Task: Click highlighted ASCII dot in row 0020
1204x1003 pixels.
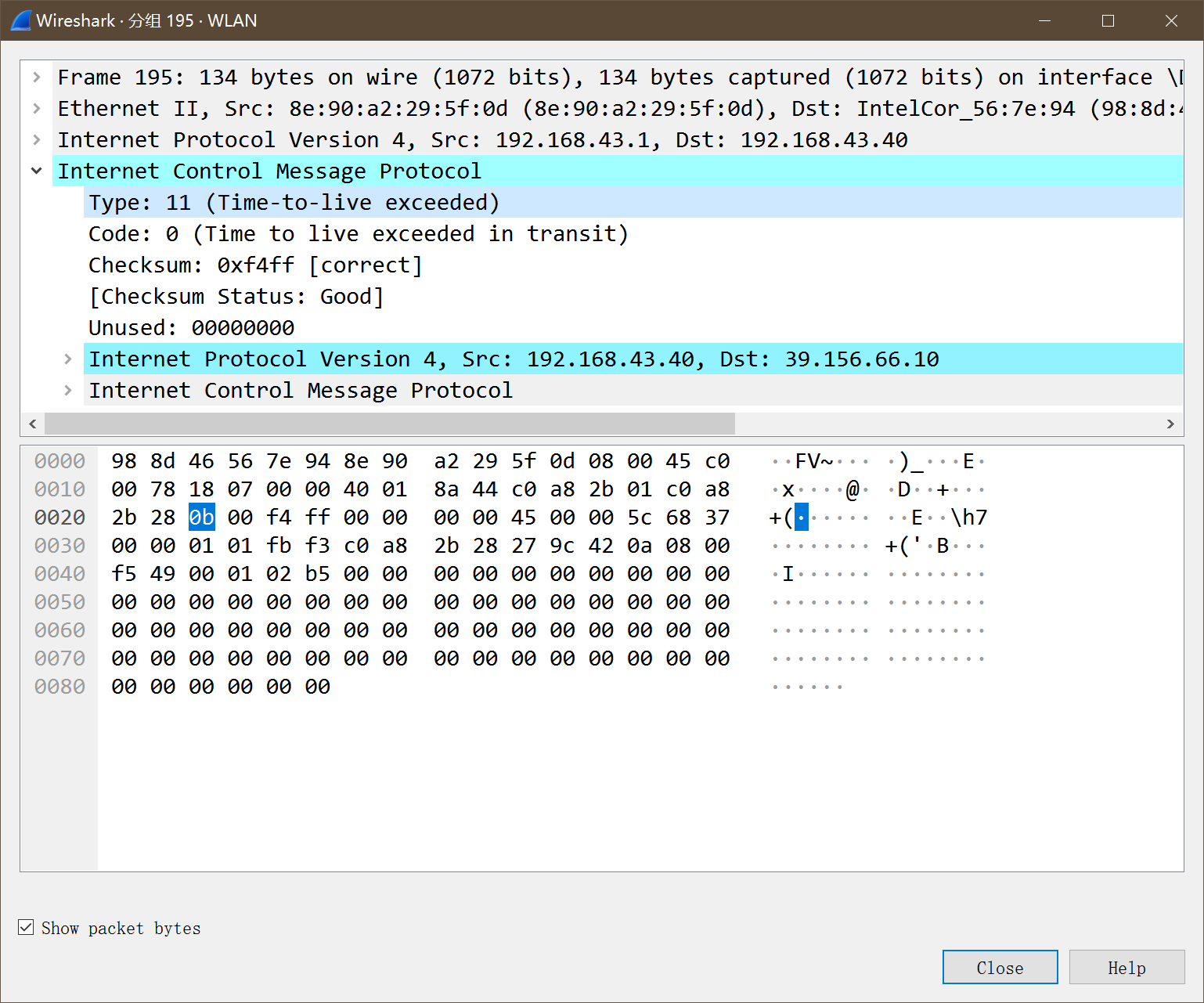Action: coord(802,518)
